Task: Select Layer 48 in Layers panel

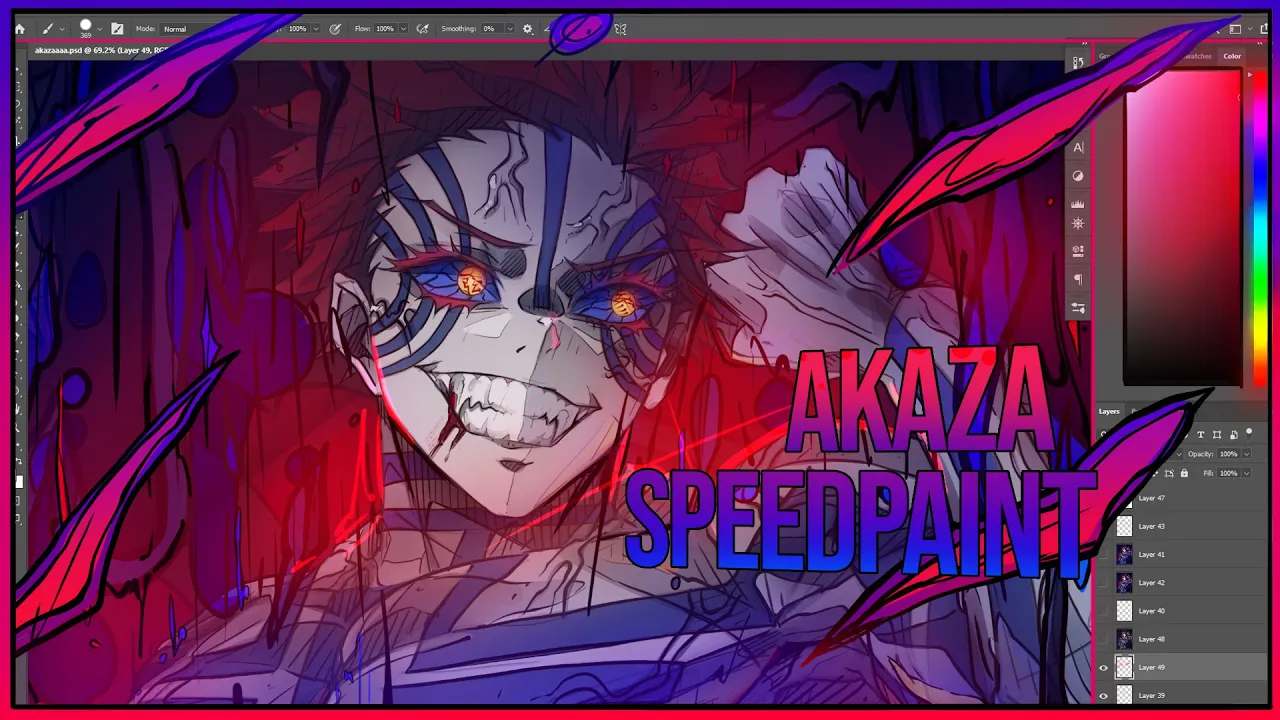Action: [x=1182, y=638]
